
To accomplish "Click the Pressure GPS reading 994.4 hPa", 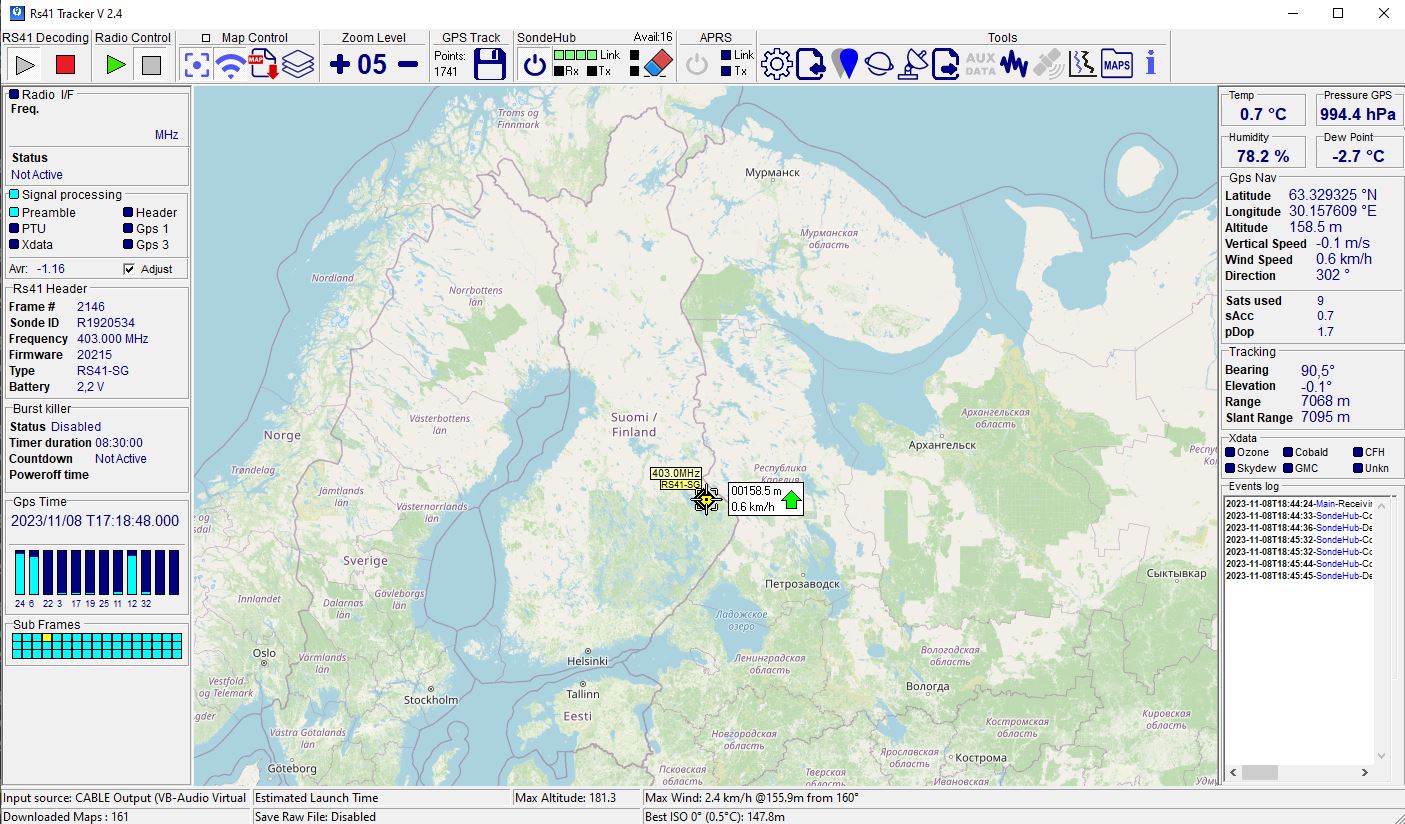I will pyautogui.click(x=1357, y=114).
